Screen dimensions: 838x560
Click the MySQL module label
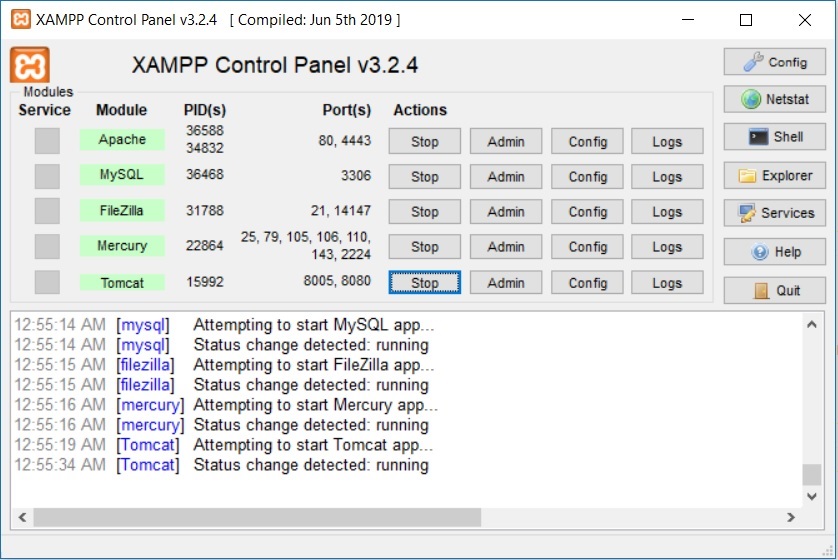point(122,175)
